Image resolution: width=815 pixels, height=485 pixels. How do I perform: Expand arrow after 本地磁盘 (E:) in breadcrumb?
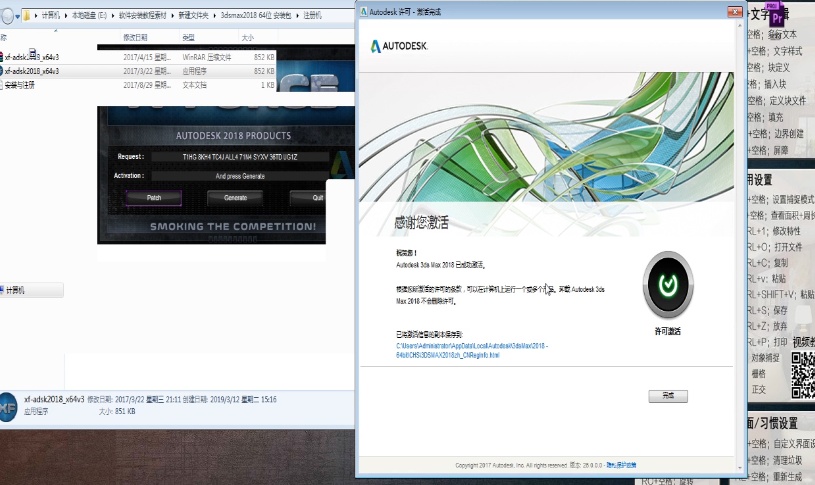point(113,16)
